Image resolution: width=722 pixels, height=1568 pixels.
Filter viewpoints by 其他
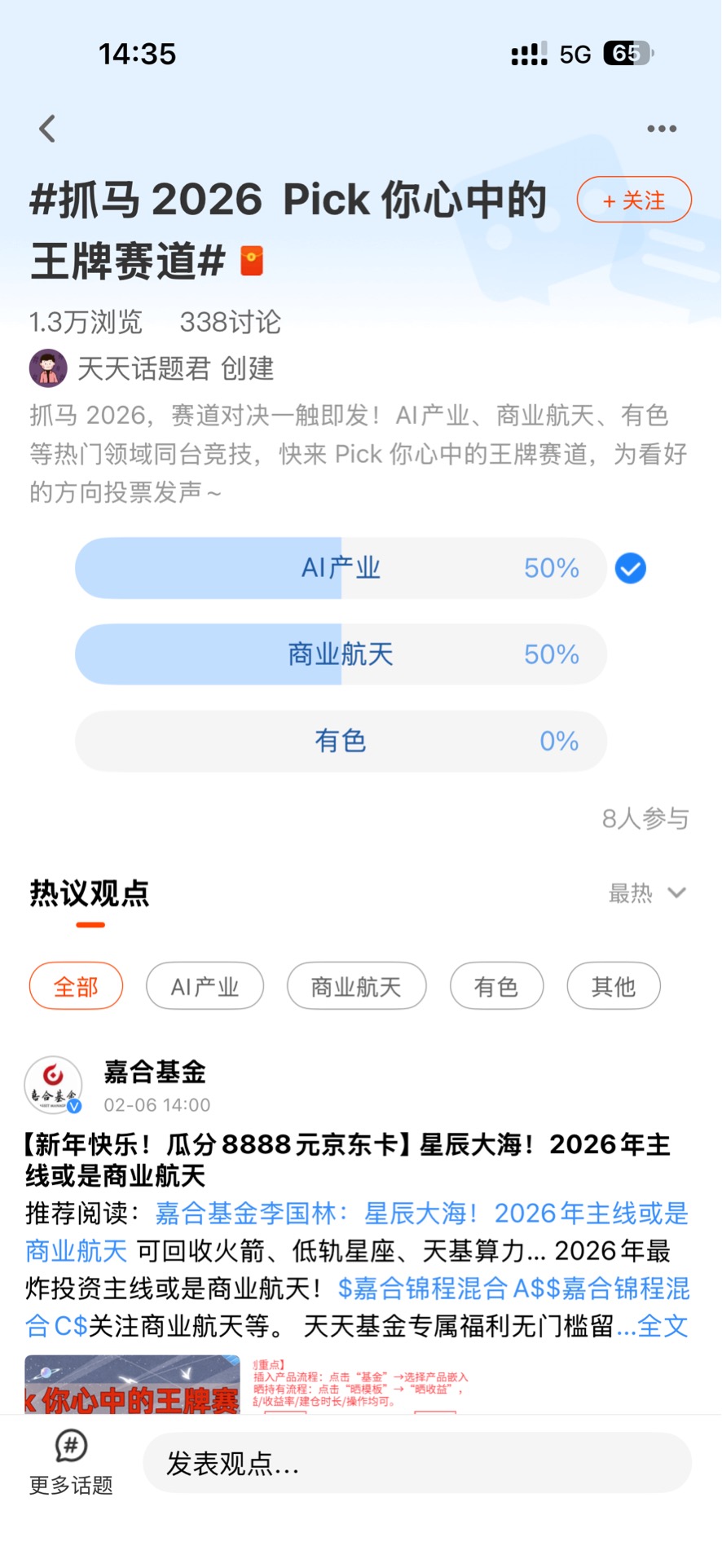coord(613,986)
